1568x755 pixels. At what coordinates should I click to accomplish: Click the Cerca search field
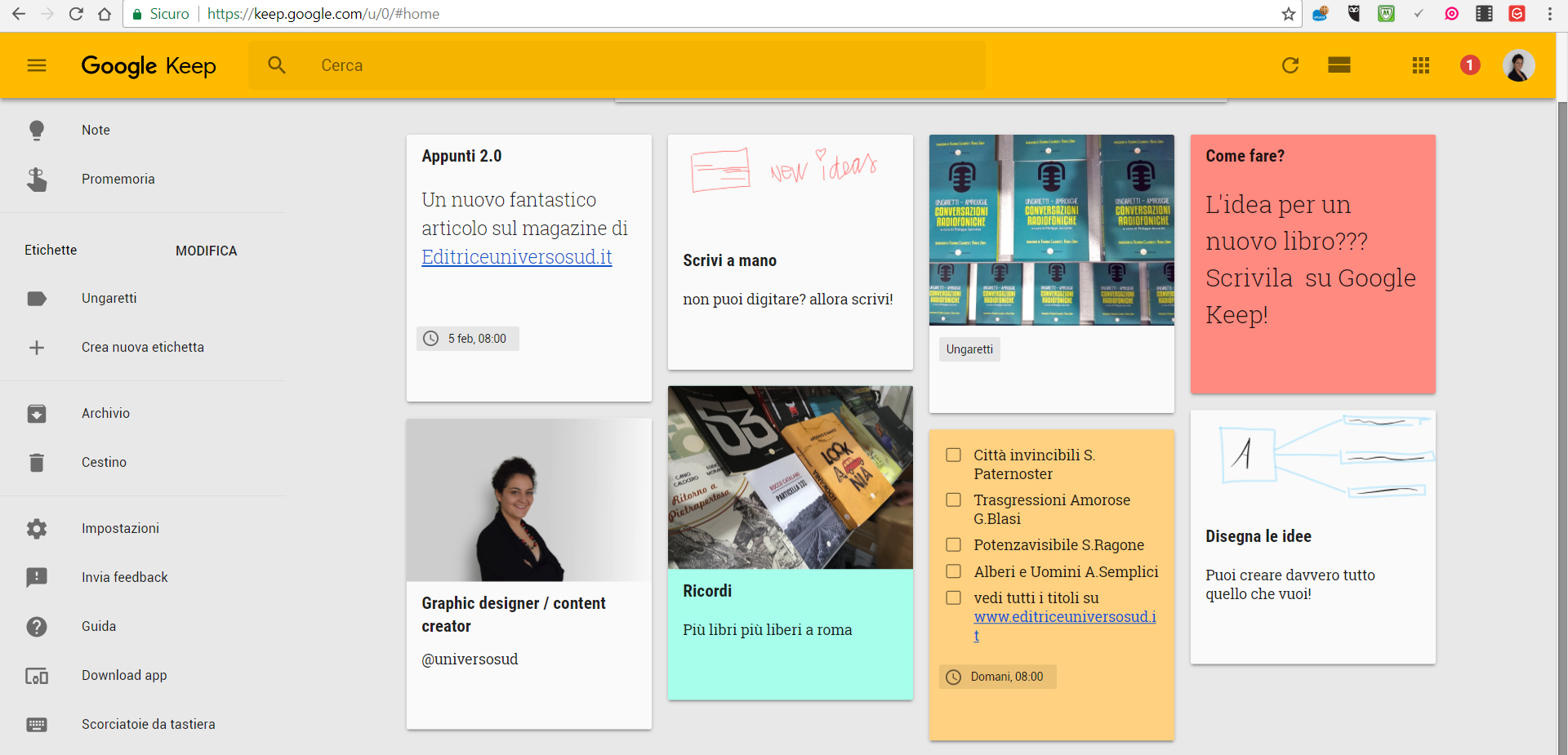tap(617, 65)
